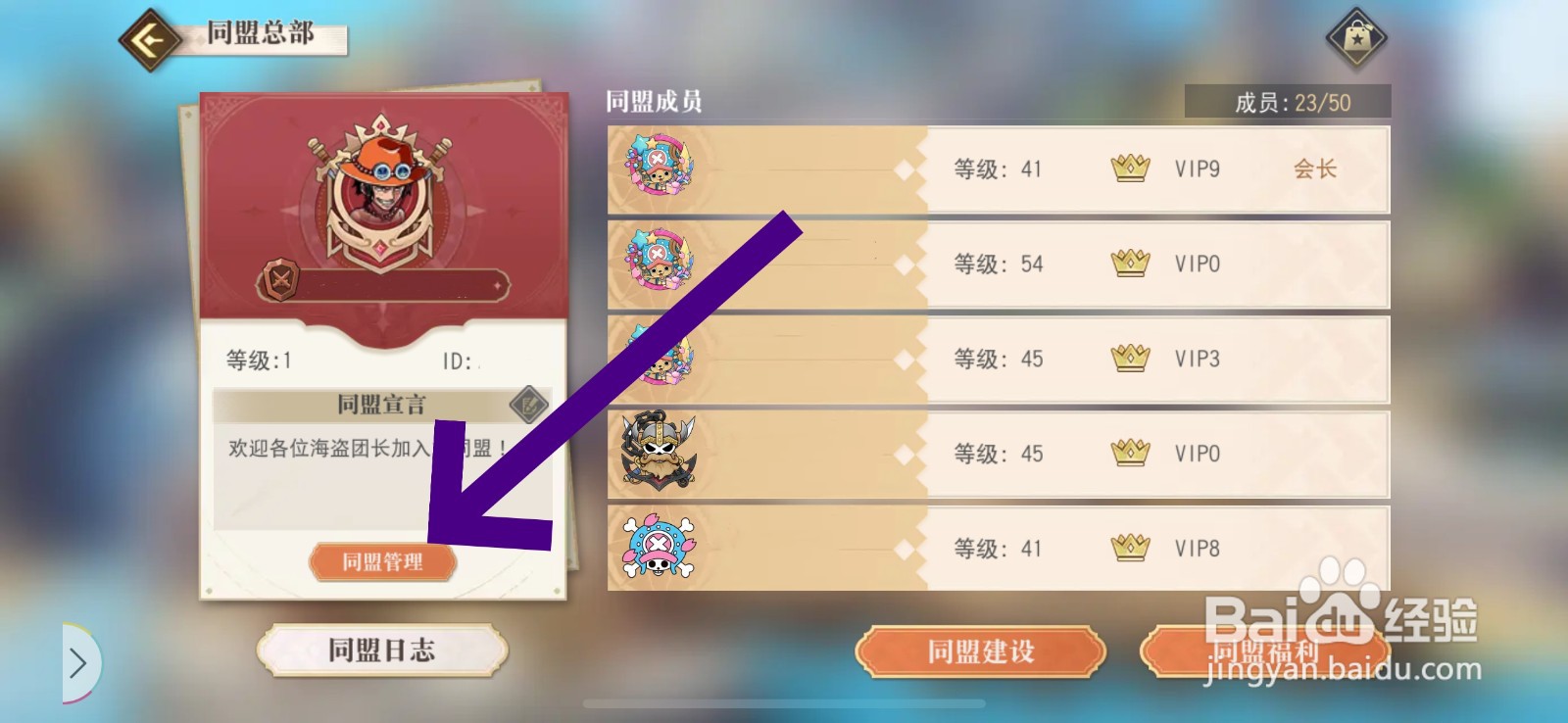1568x723 pixels.
Task: Tap the 同盟宣言 announcement text box
Action: (x=382, y=476)
